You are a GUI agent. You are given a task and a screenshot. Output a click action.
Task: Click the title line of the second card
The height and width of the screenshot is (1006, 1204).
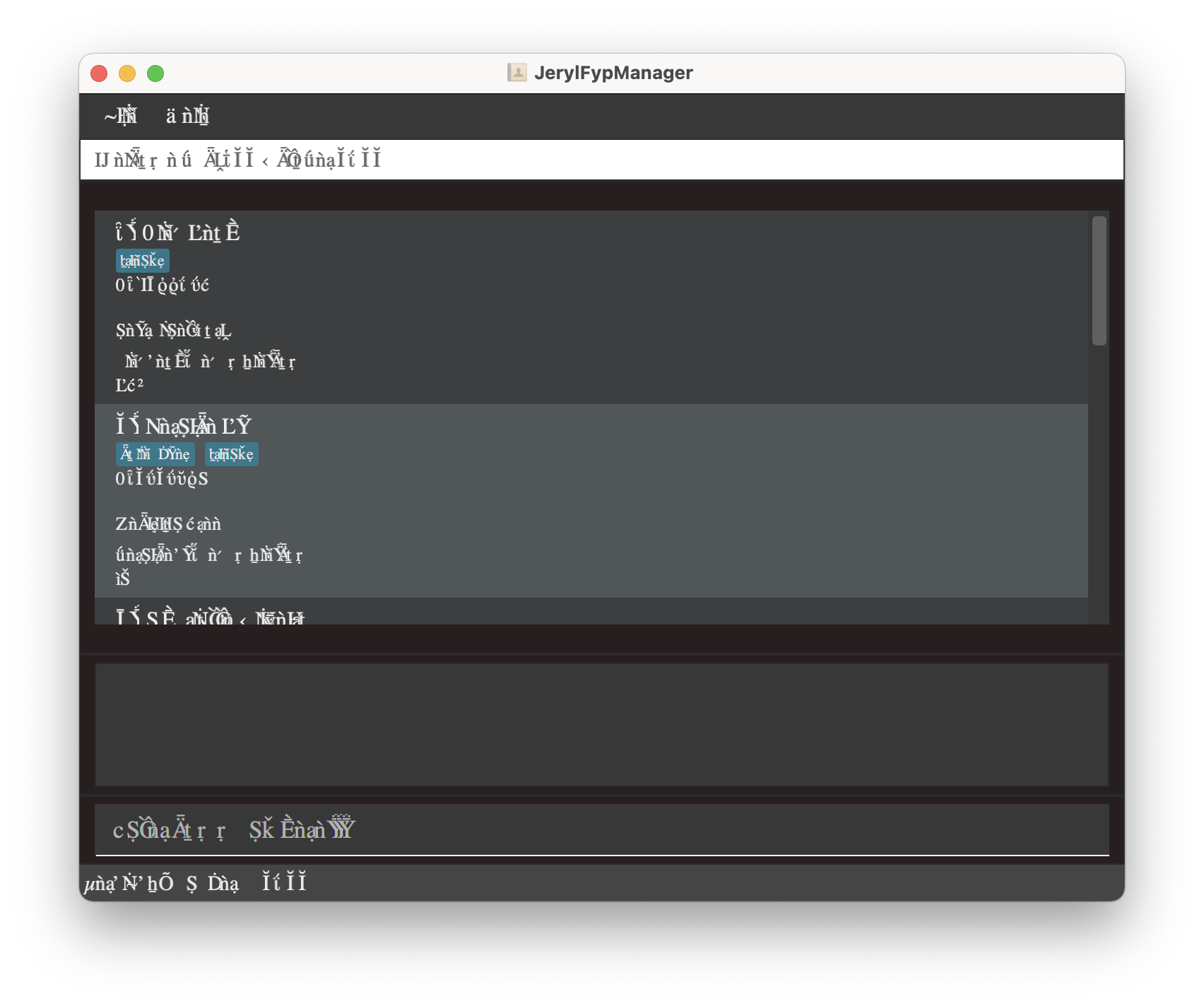pyautogui.click(x=183, y=426)
